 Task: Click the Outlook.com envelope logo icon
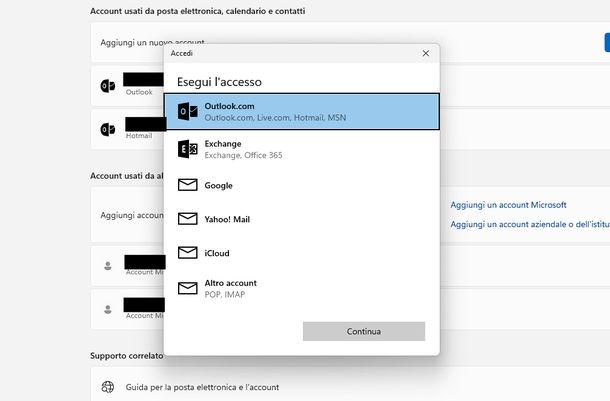coord(188,112)
